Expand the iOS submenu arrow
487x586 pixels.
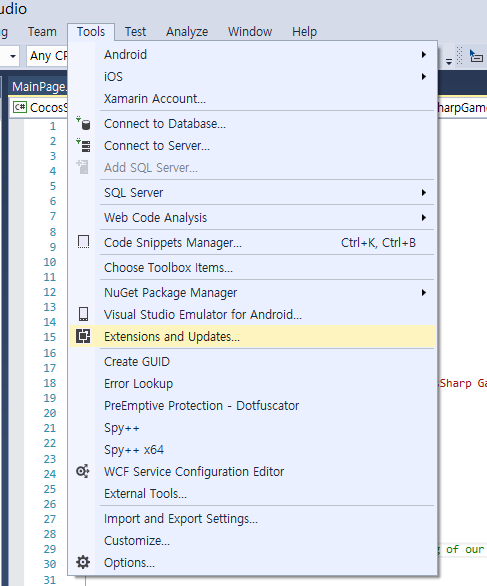point(423,77)
